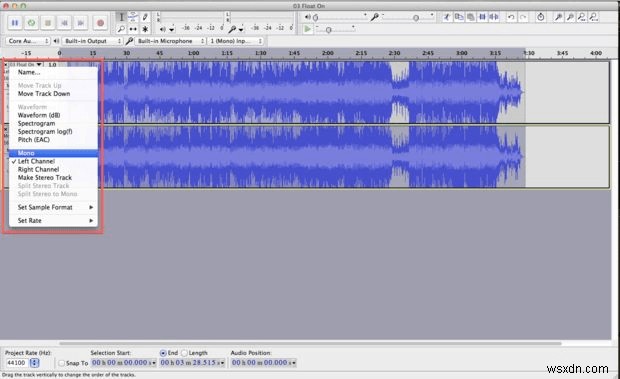This screenshot has height=379, width=620.
Task: Click the Play-at-speed green arrow
Action: (307, 29)
